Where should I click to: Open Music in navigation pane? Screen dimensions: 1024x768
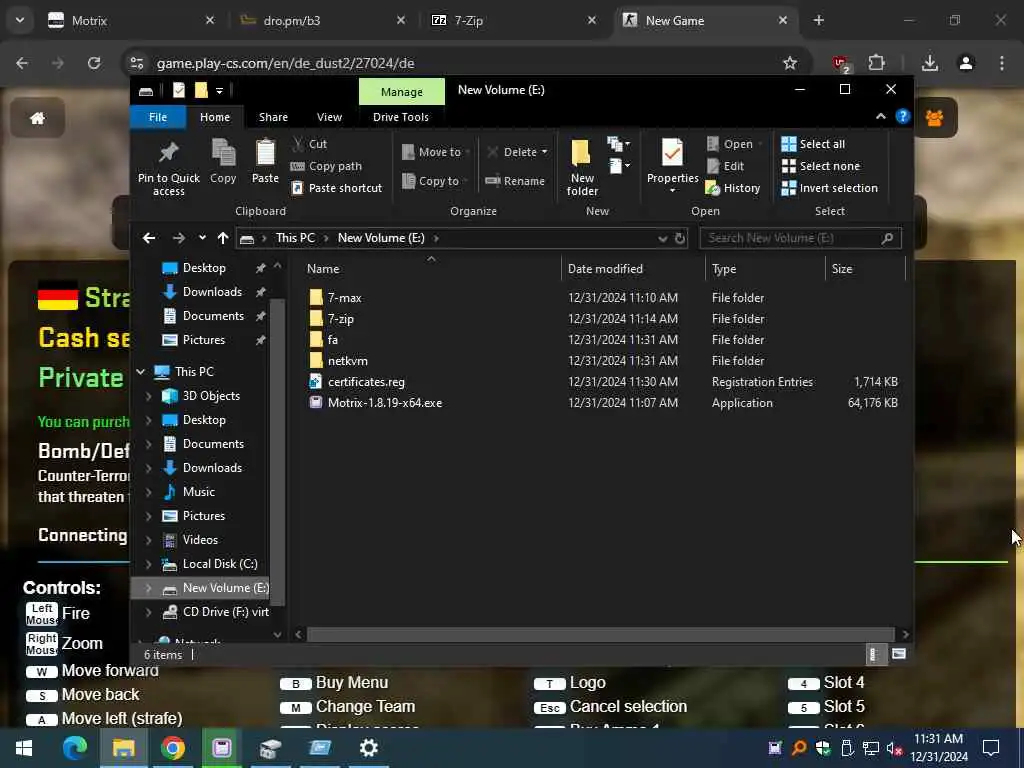coord(199,492)
